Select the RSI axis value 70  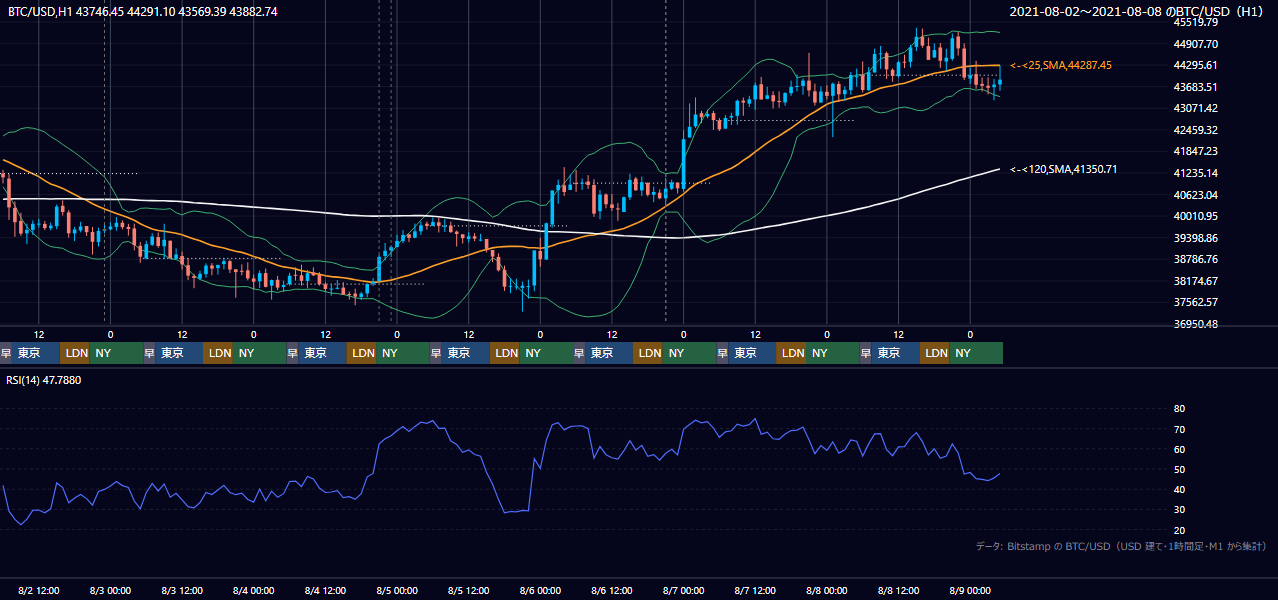[x=1179, y=429]
